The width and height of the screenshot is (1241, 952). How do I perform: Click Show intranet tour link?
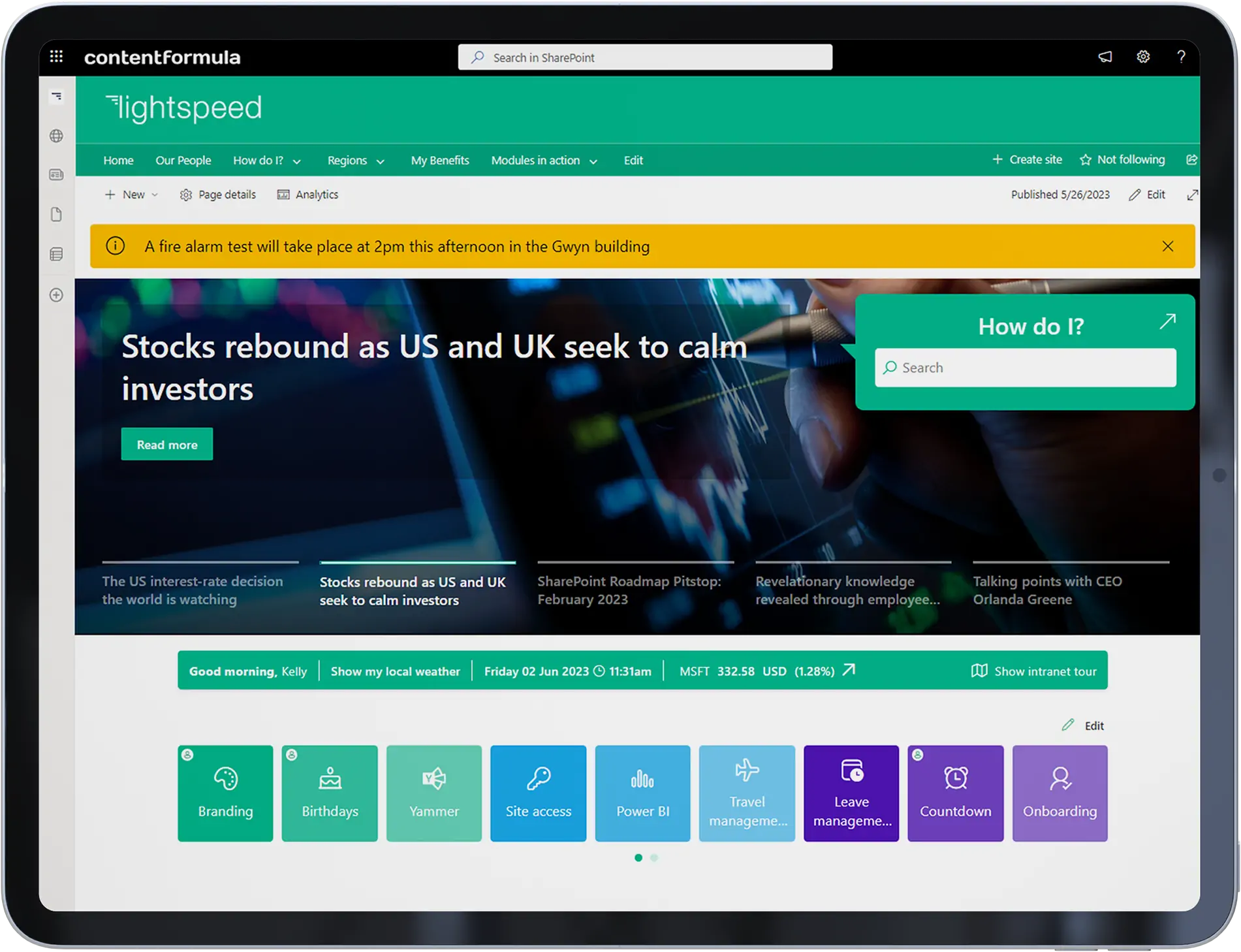[x=1034, y=671]
